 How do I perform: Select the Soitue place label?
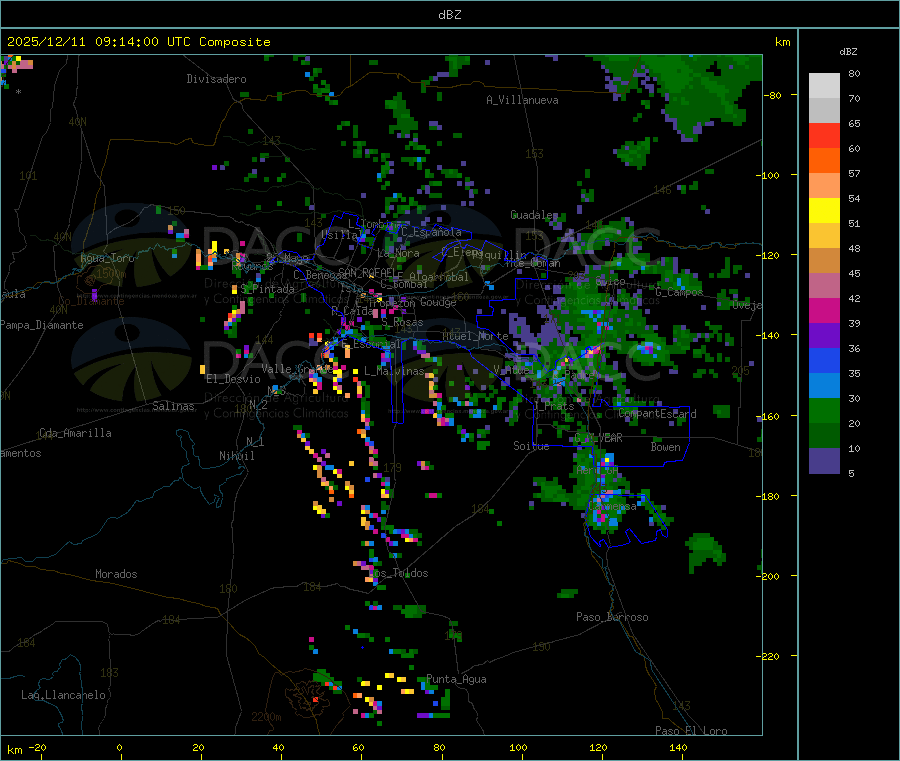(531, 446)
